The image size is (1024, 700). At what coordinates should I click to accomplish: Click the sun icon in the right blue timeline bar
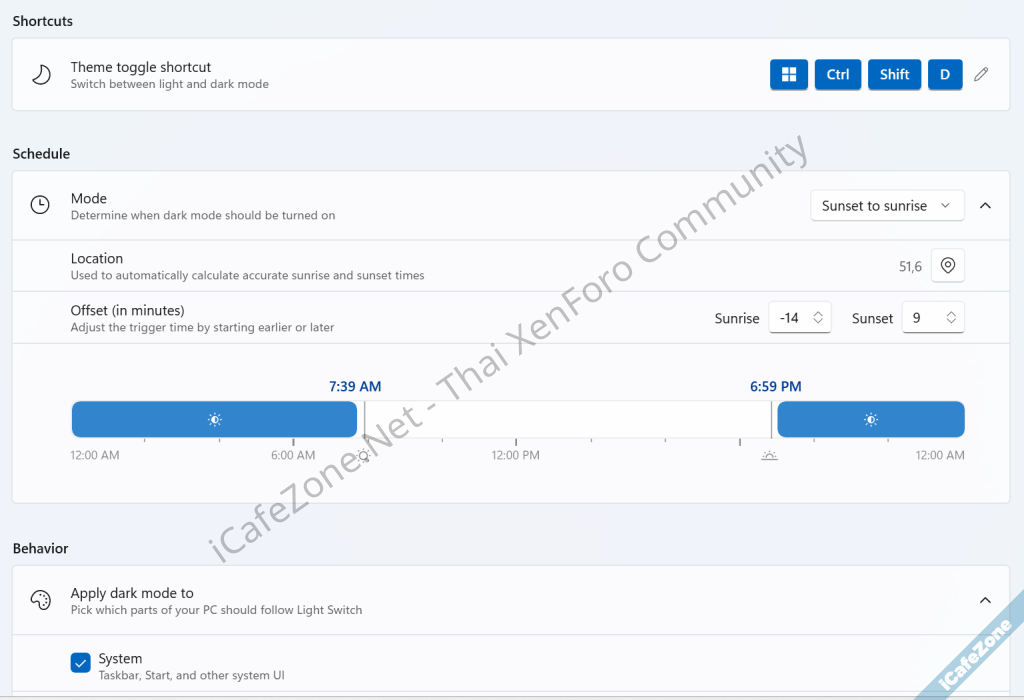pos(871,420)
